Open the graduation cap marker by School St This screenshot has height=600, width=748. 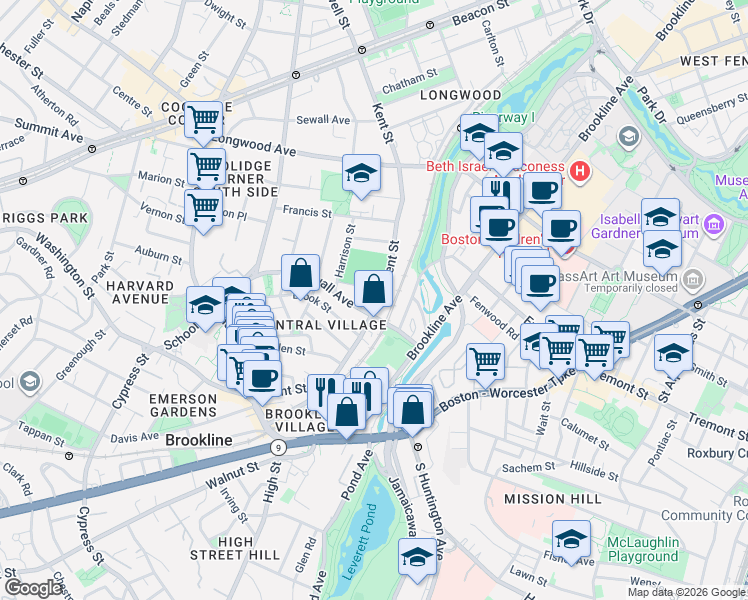[205, 306]
